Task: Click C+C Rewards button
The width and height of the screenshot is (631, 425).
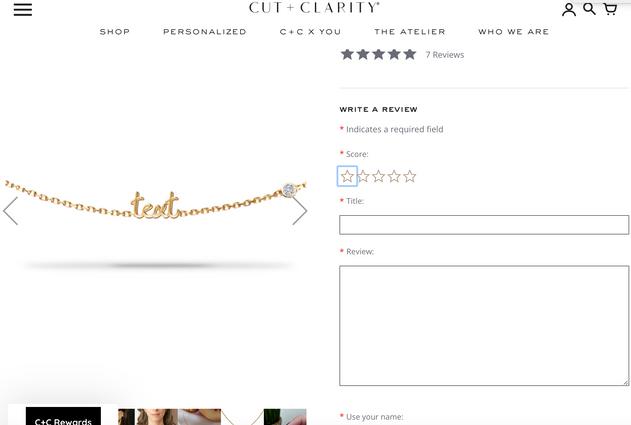Action: pyautogui.click(x=63, y=417)
